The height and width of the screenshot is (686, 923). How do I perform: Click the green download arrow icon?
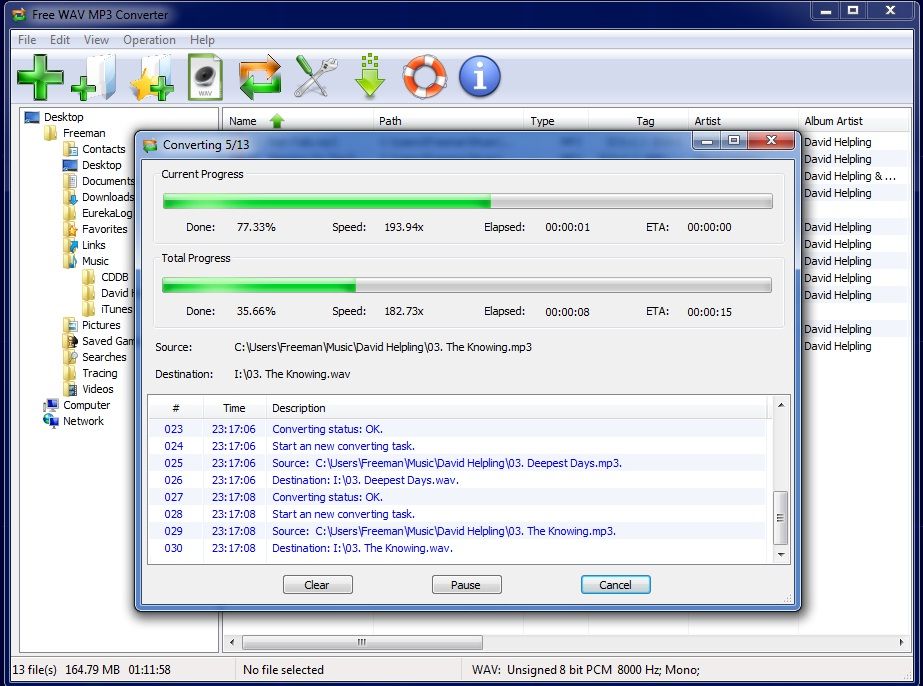tap(370, 76)
